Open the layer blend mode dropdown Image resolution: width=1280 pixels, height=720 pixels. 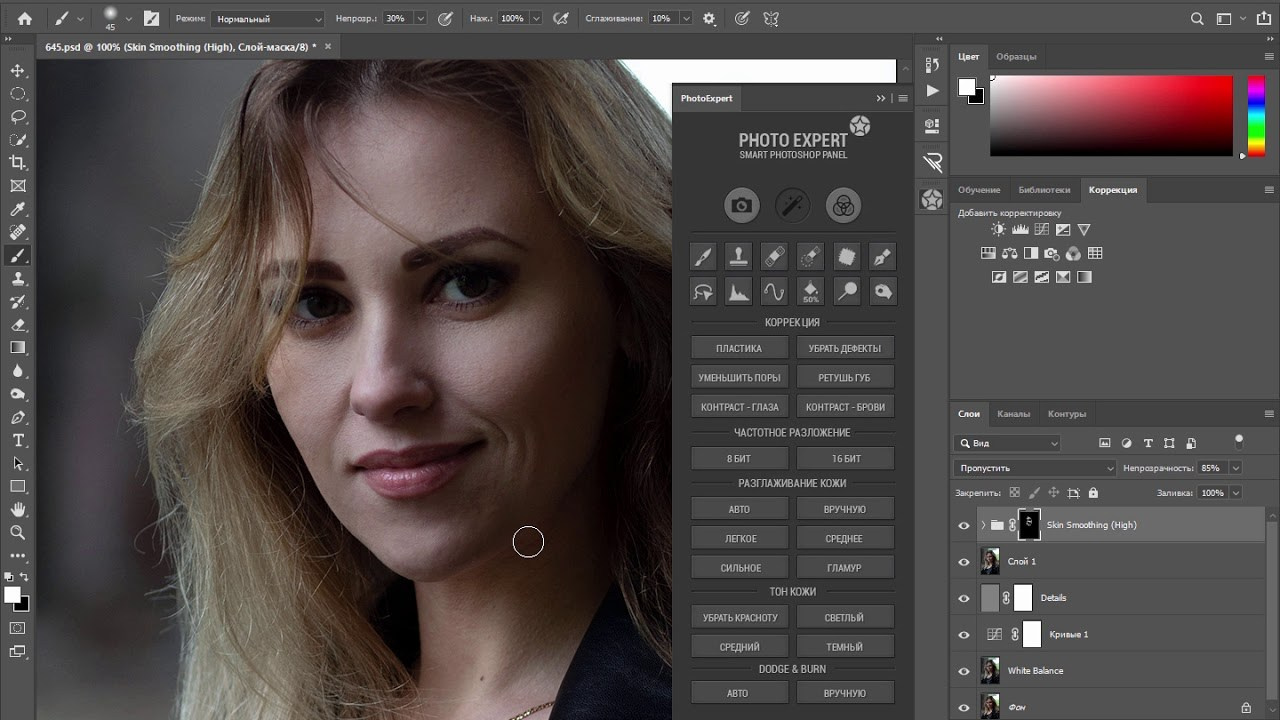[x=1035, y=468]
